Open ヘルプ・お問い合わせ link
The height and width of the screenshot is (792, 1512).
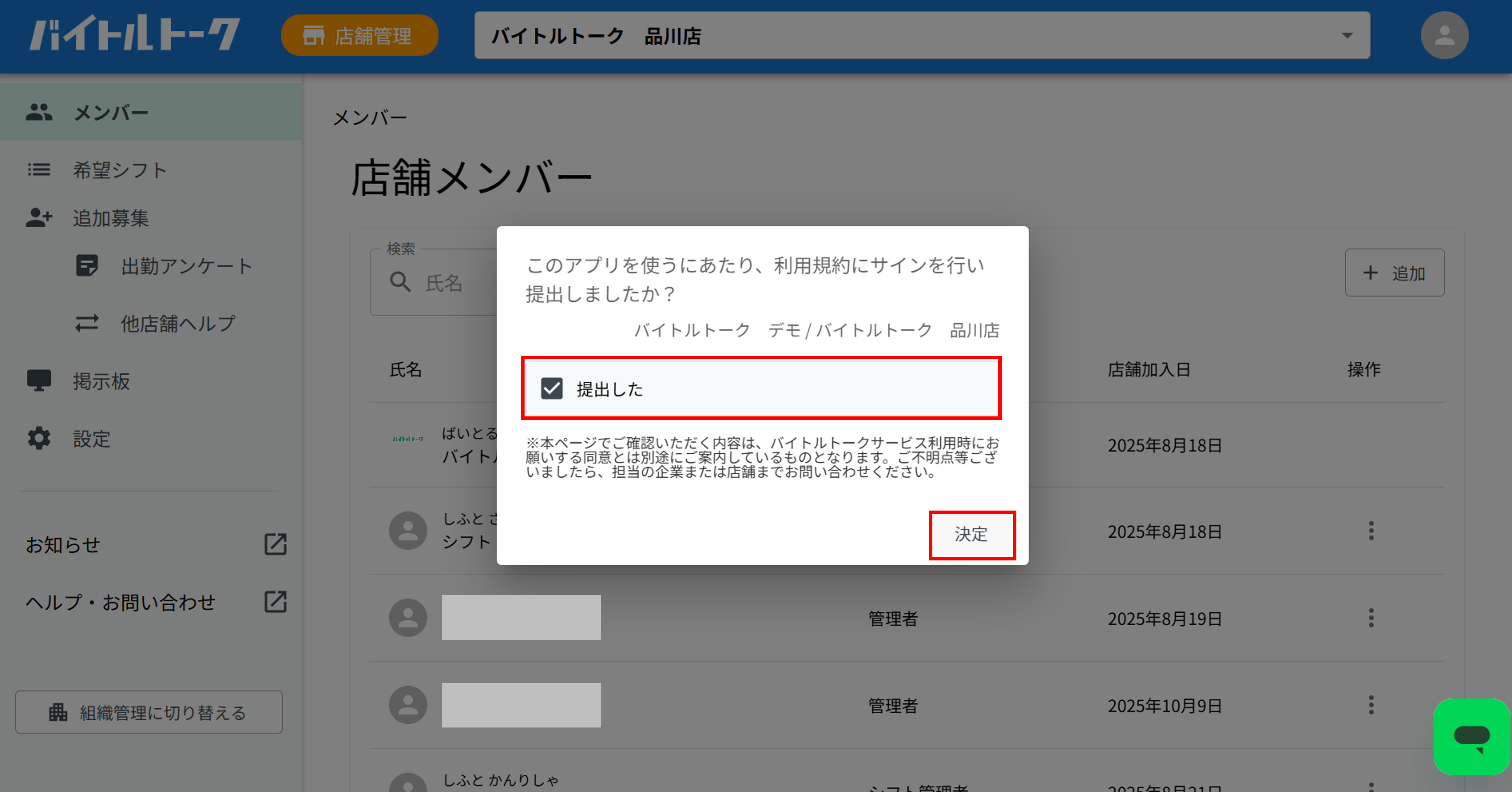[x=121, y=602]
